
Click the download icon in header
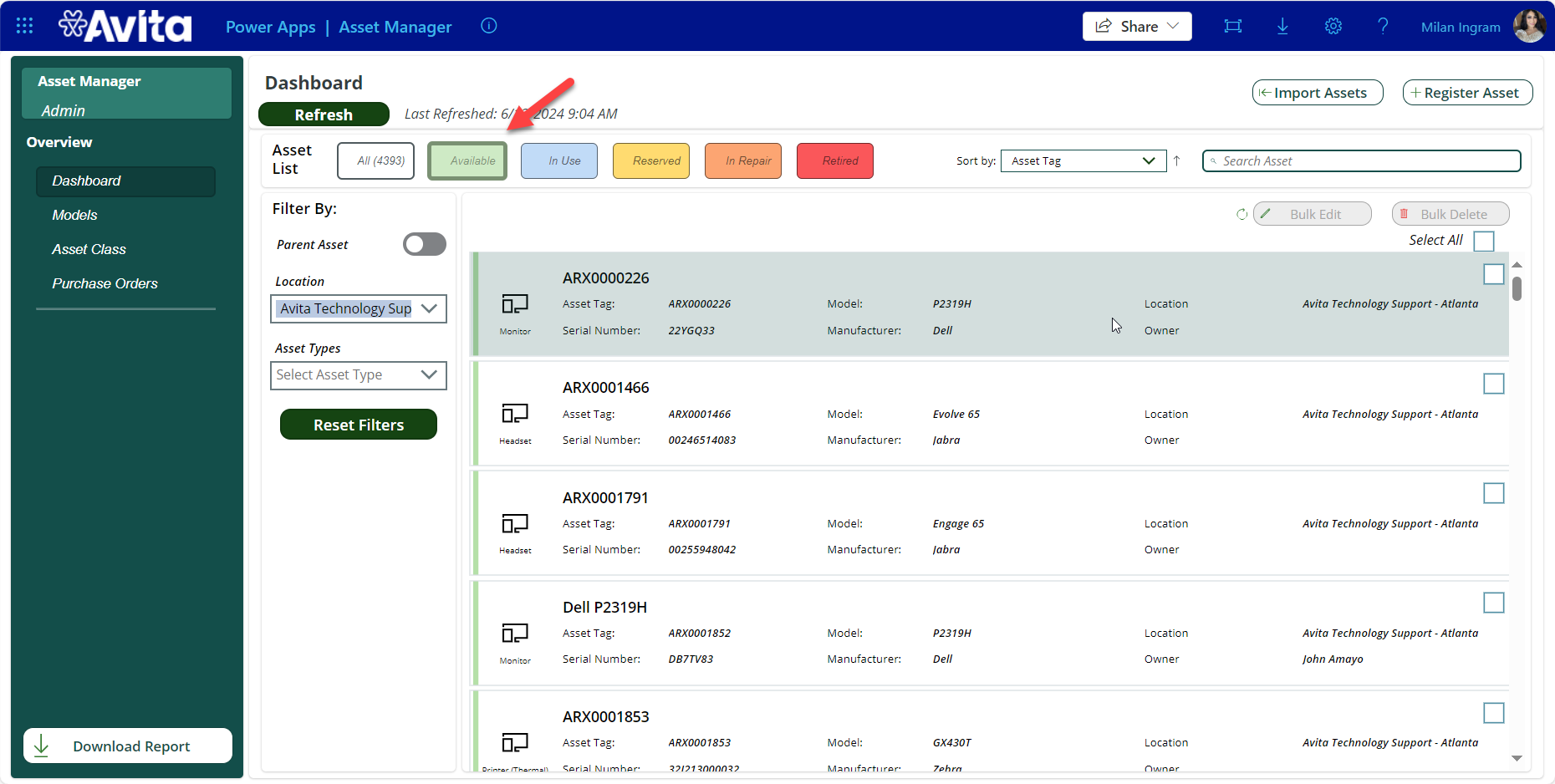(1282, 26)
